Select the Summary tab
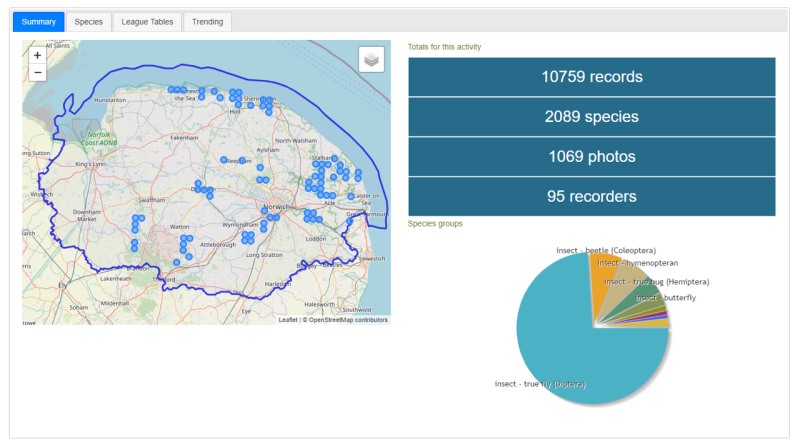Screen dimensions: 800x444 click(38, 21)
